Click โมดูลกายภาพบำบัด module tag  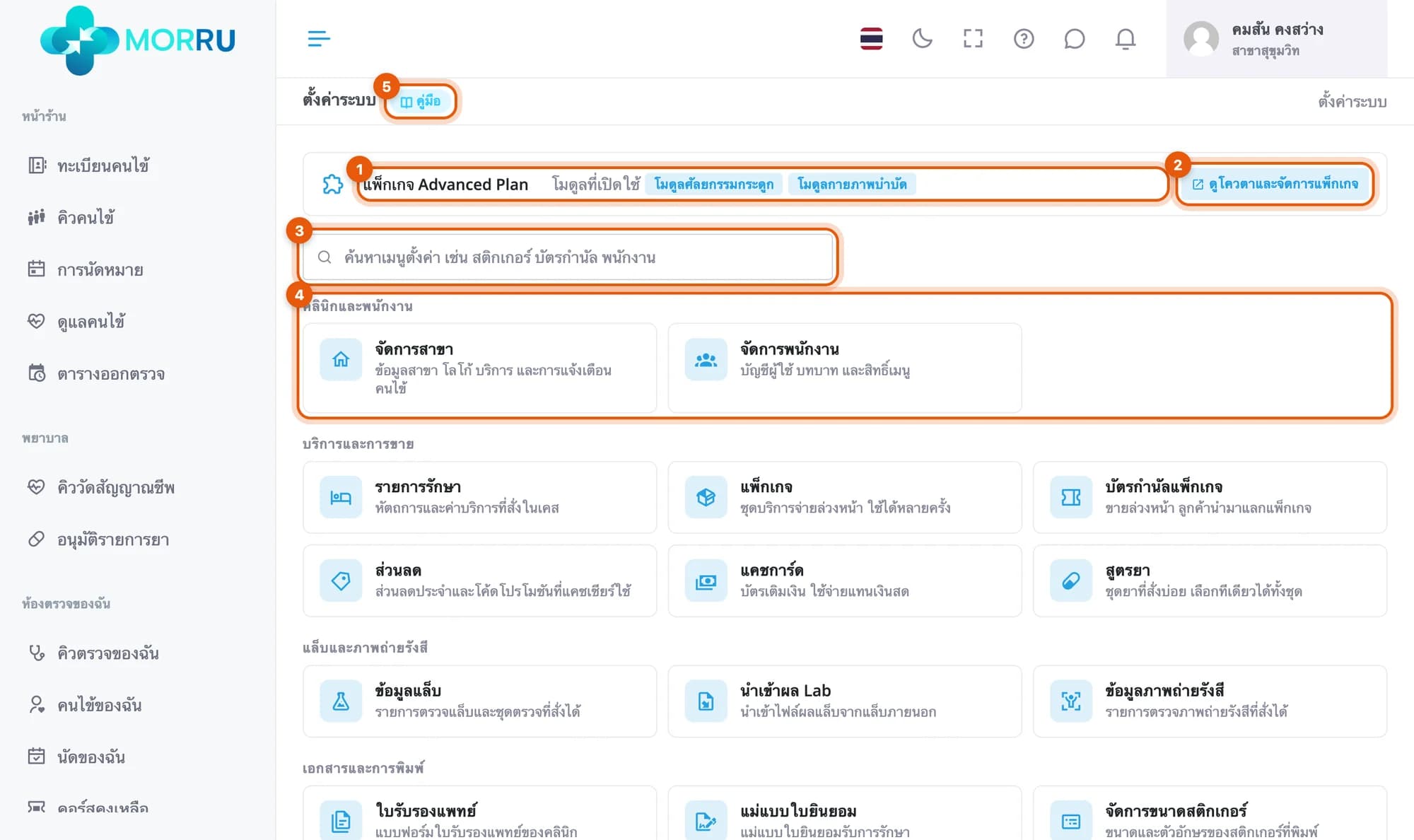click(x=852, y=185)
